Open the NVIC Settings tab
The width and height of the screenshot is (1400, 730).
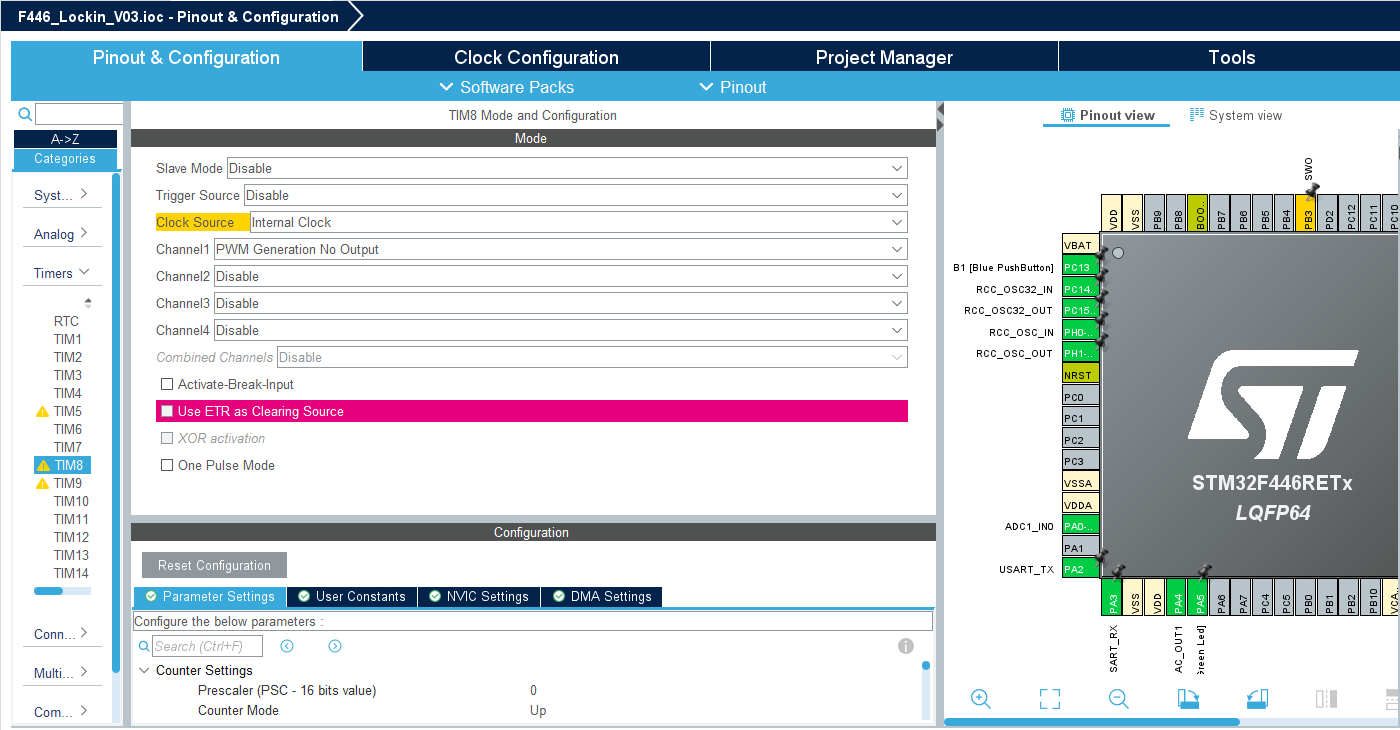(x=479, y=596)
